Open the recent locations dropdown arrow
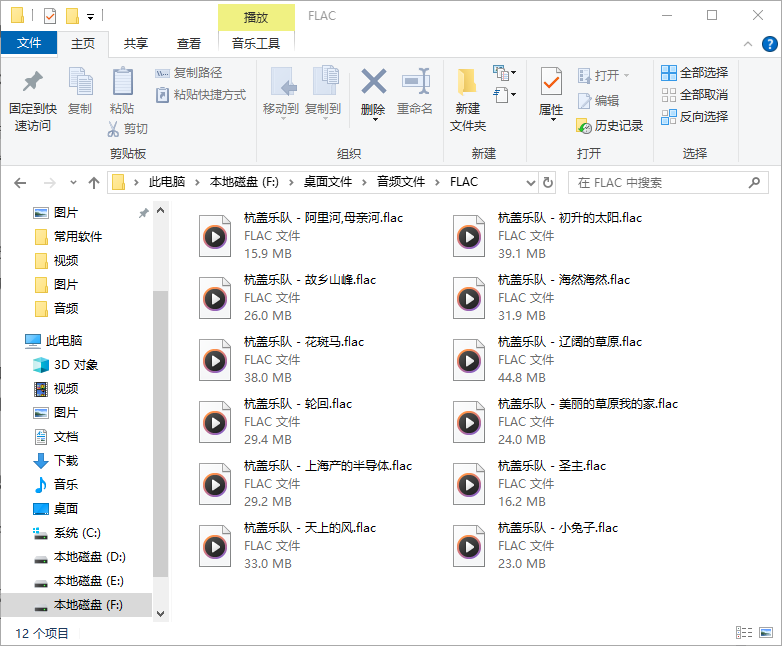The width and height of the screenshot is (782, 646). 73,183
